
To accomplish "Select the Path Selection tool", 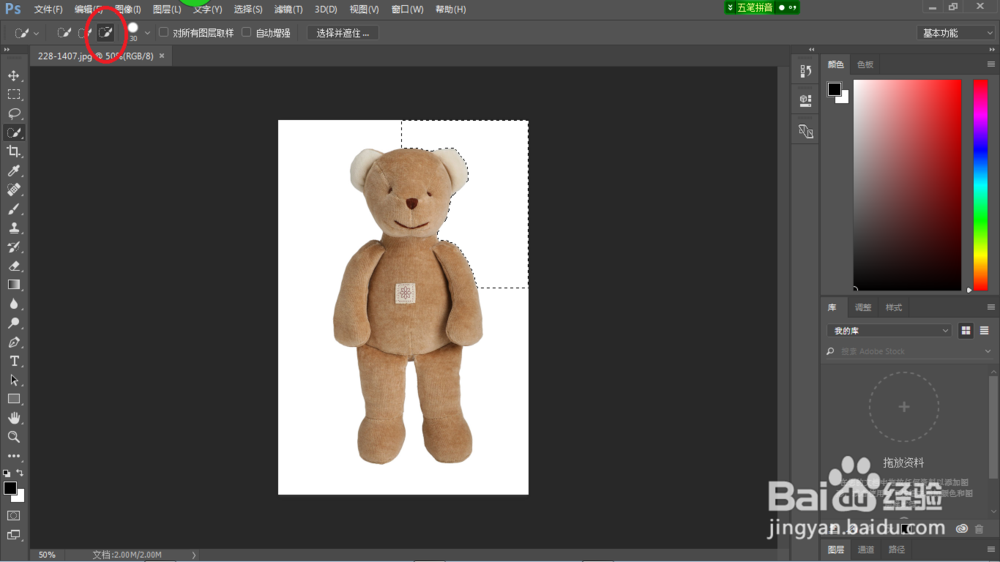I will pyautogui.click(x=13, y=380).
